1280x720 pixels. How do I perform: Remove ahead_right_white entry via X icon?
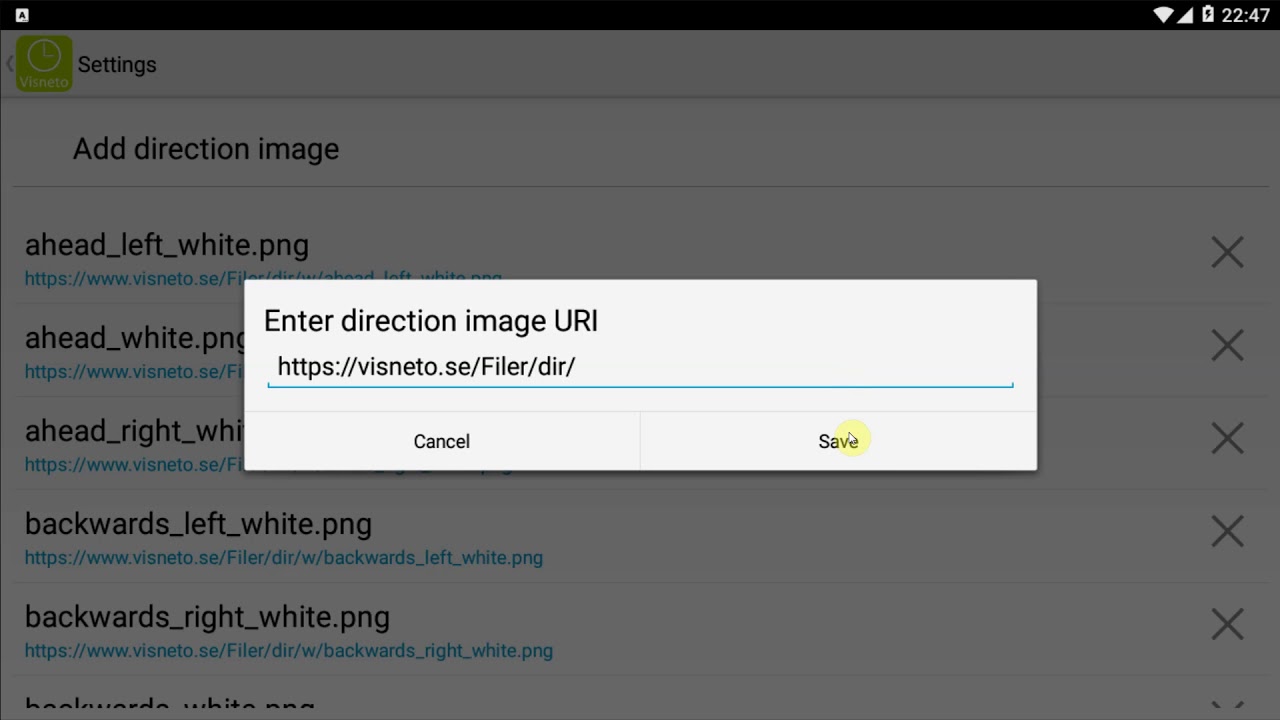click(1227, 438)
